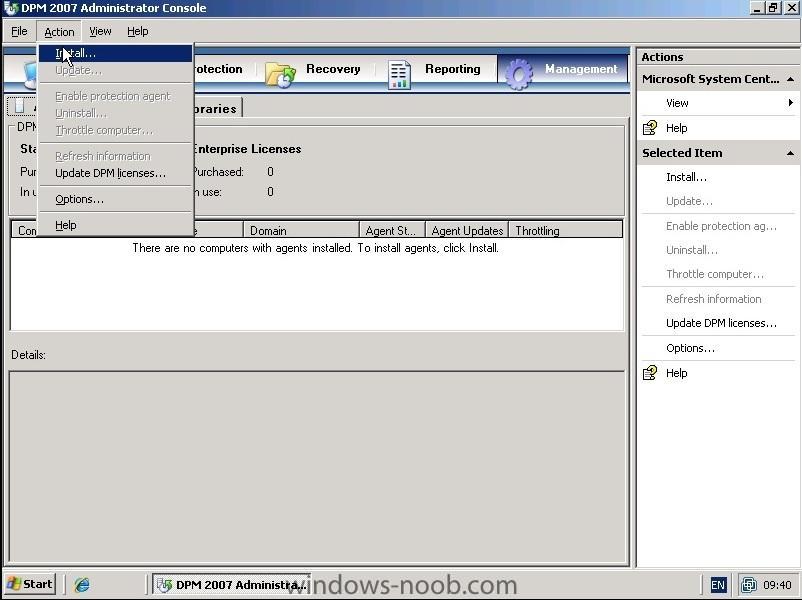Click the Help icon under Microsoft System Center
The image size is (802, 600).
click(x=650, y=128)
